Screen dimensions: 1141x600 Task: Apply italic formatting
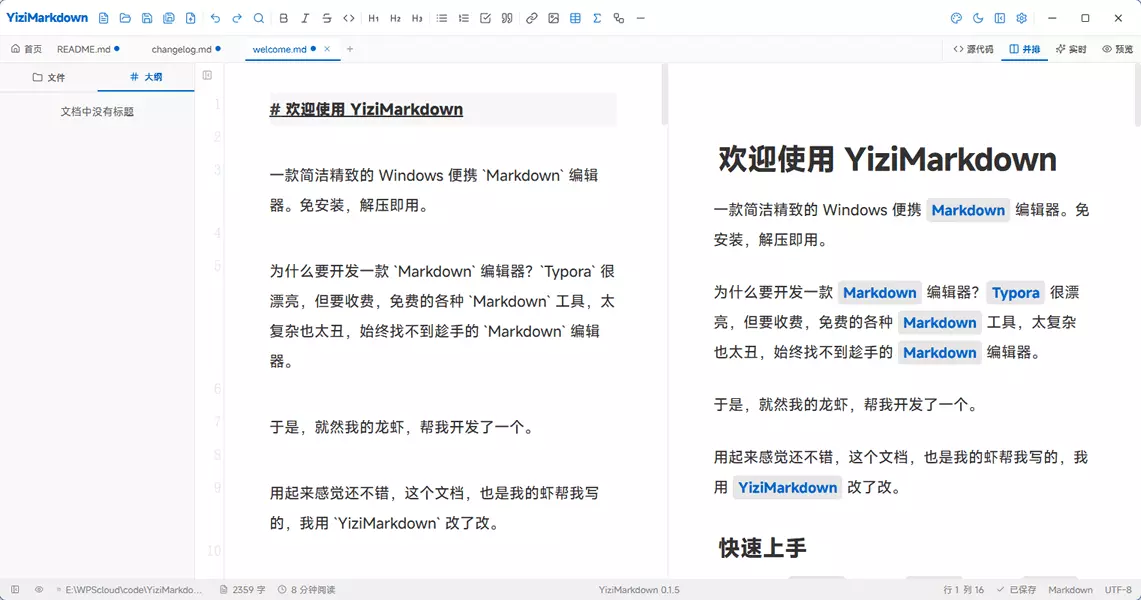pos(305,18)
